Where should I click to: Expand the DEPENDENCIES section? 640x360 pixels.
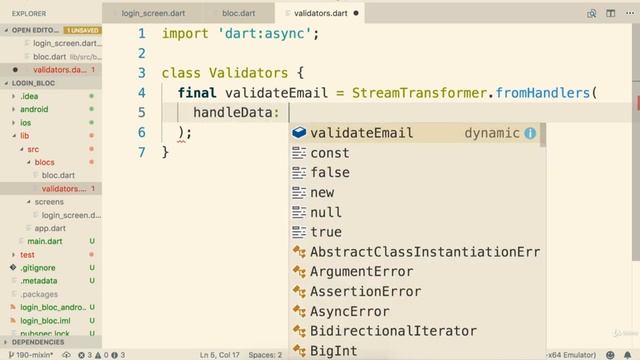pos(38,342)
